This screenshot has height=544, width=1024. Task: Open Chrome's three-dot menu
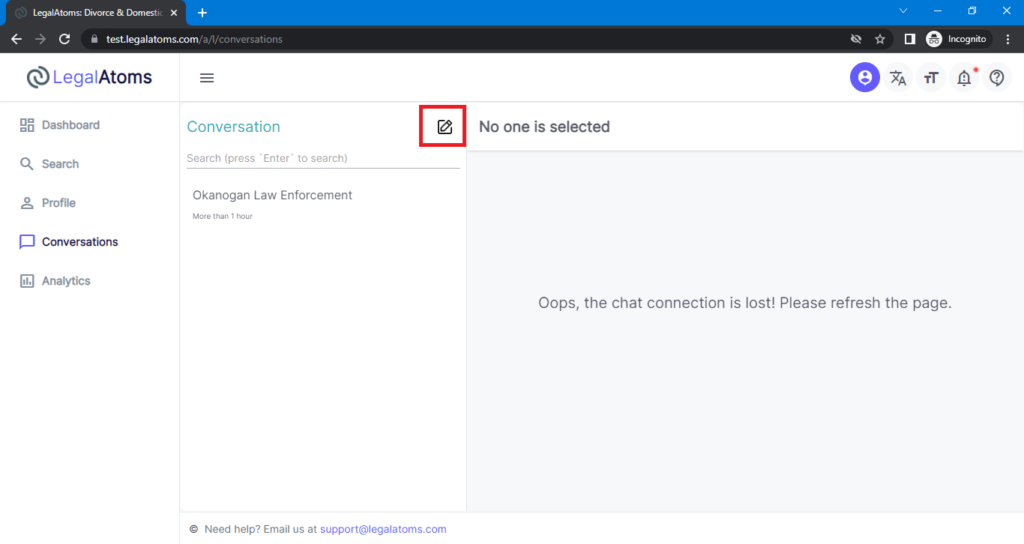[x=1008, y=39]
